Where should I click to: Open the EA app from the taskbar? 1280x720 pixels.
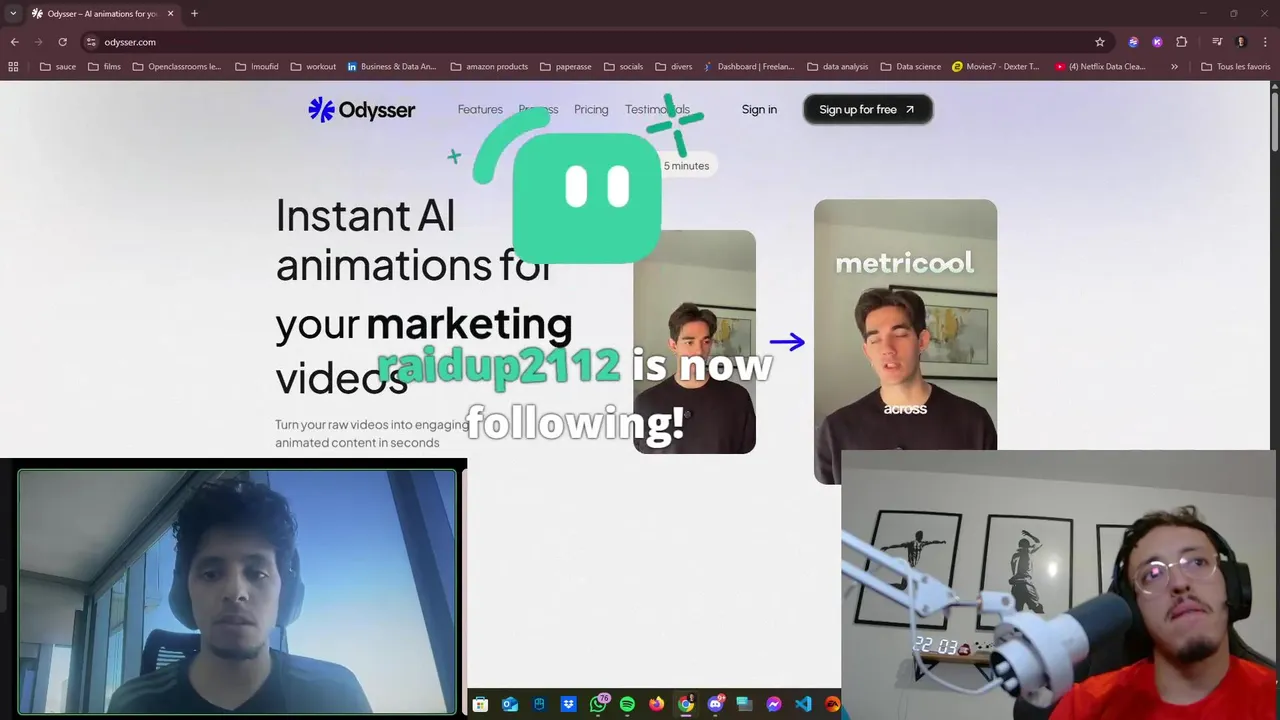click(832, 704)
